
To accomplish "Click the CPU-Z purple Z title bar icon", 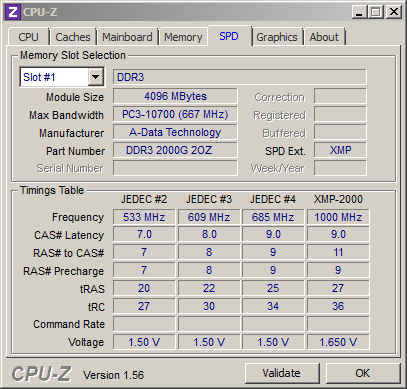I will click(13, 12).
